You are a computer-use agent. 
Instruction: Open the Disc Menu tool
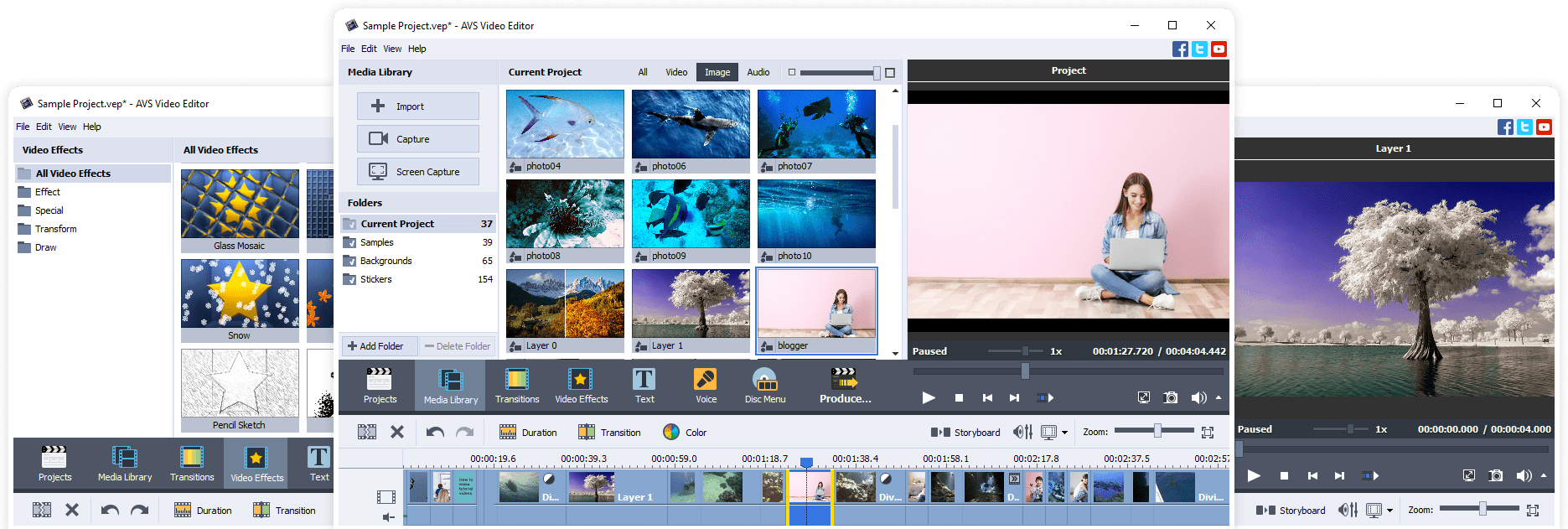764,386
